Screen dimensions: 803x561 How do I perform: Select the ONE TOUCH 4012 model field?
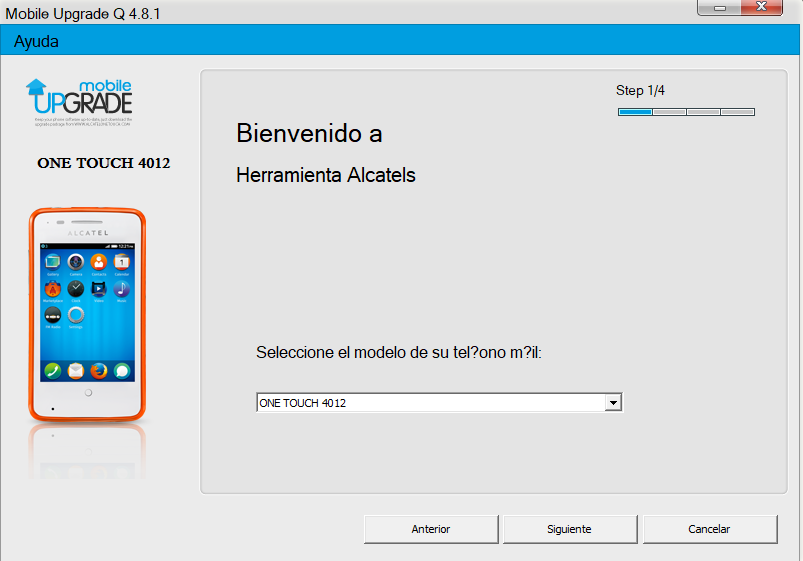(439, 403)
